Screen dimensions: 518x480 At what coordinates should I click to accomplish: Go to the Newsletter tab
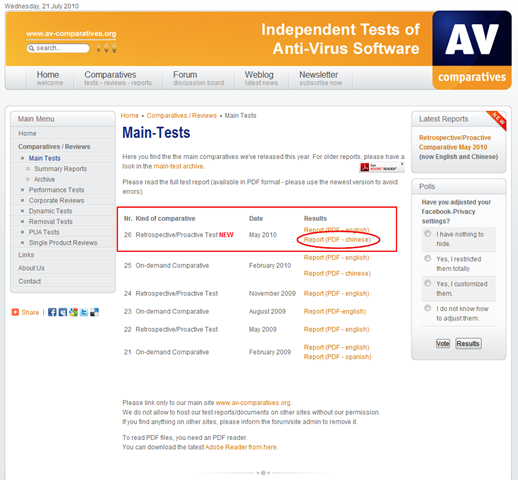320,78
